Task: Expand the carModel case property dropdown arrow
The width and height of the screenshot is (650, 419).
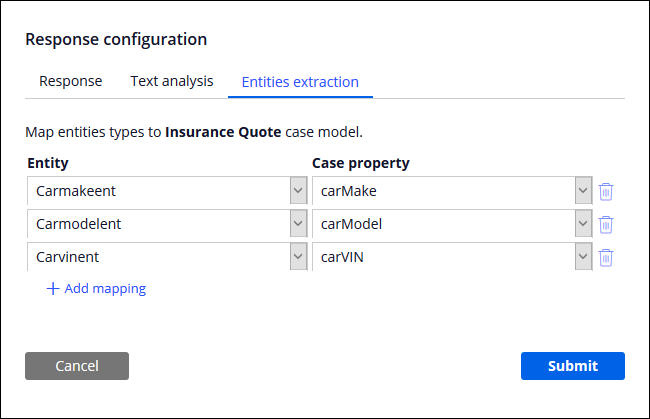Action: [583, 225]
